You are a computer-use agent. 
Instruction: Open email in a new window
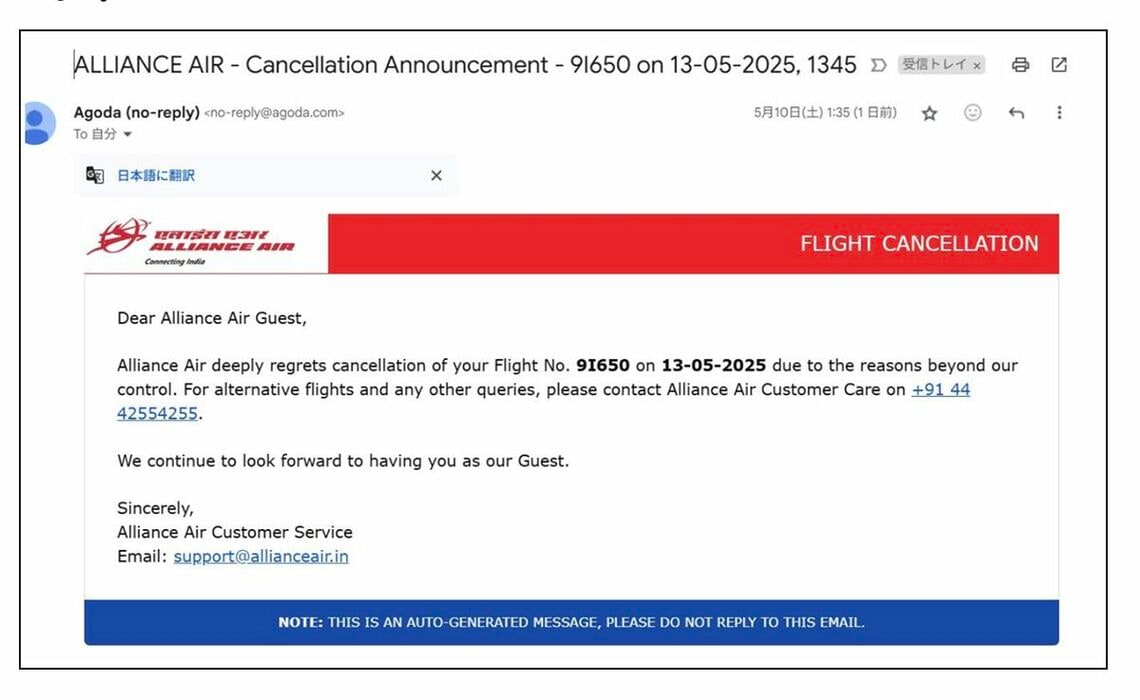(1059, 65)
